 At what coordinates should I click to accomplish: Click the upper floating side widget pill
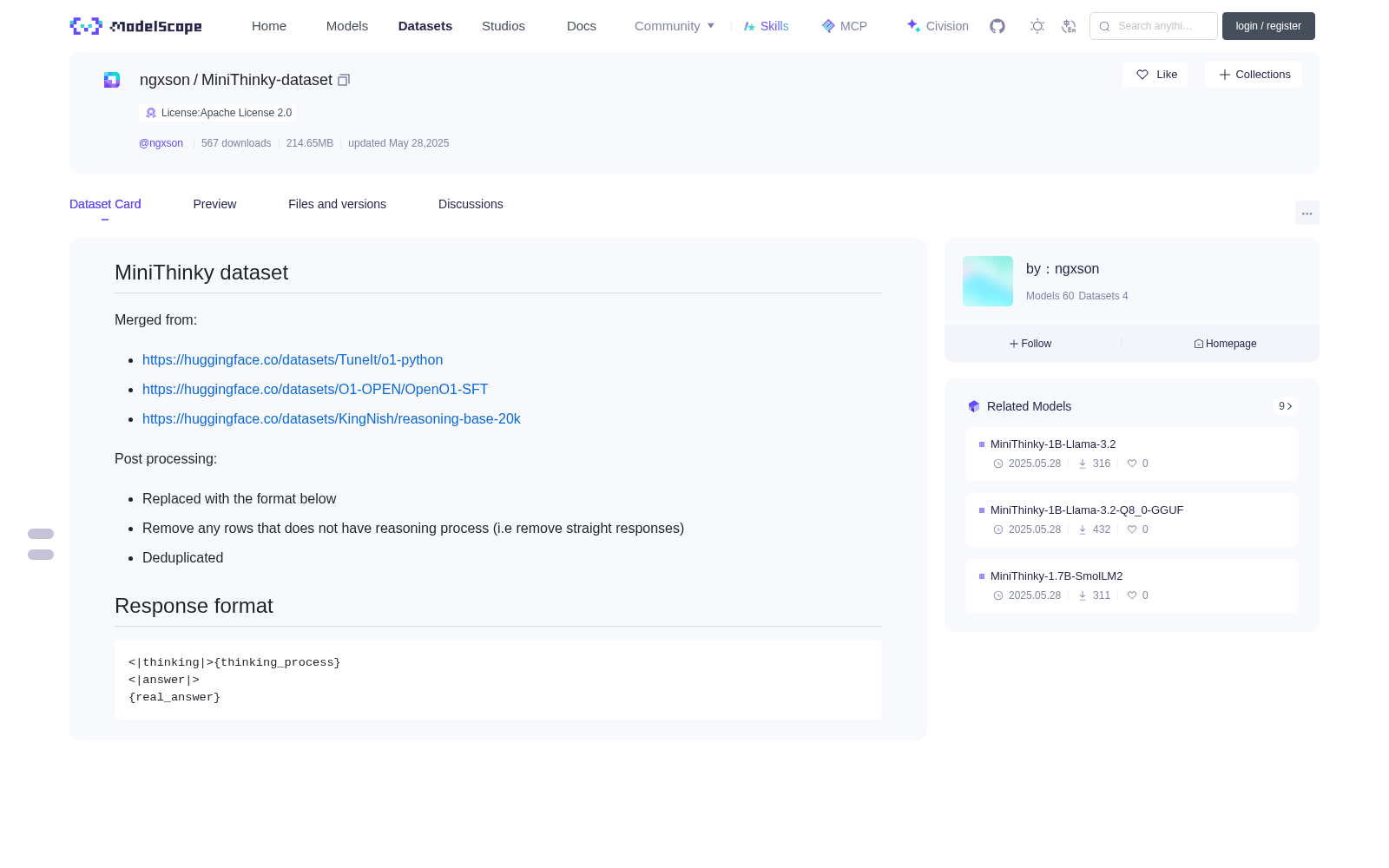pos(41,534)
